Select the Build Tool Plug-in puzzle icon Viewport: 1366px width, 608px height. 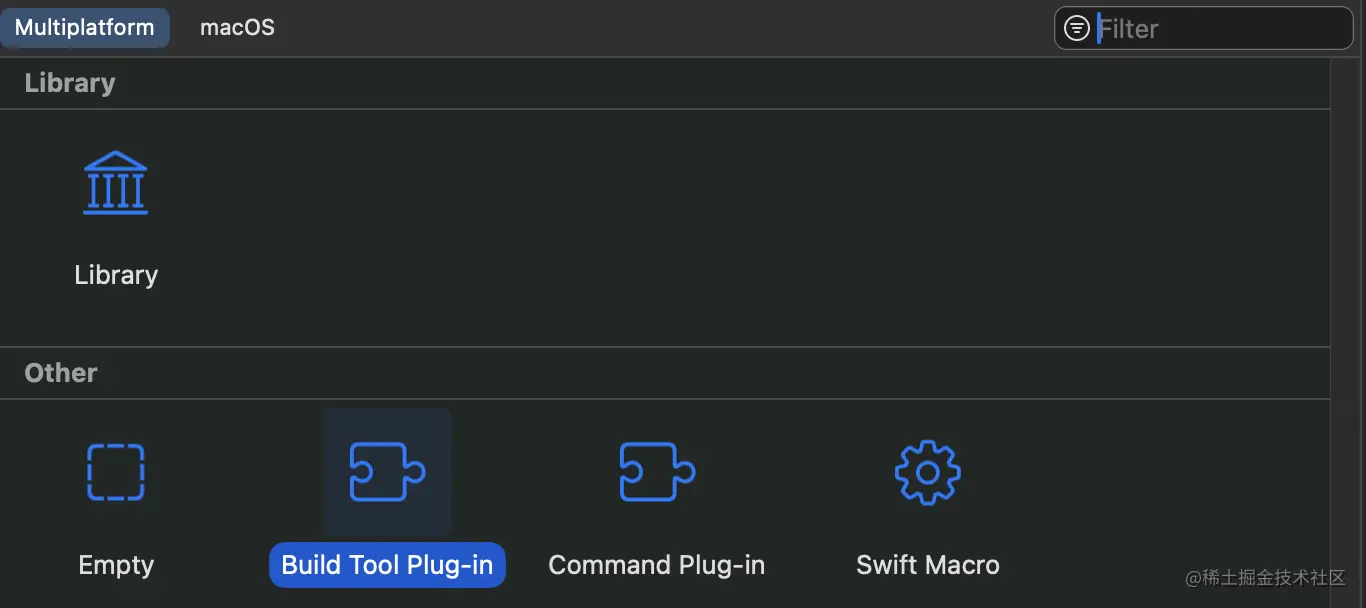click(387, 472)
